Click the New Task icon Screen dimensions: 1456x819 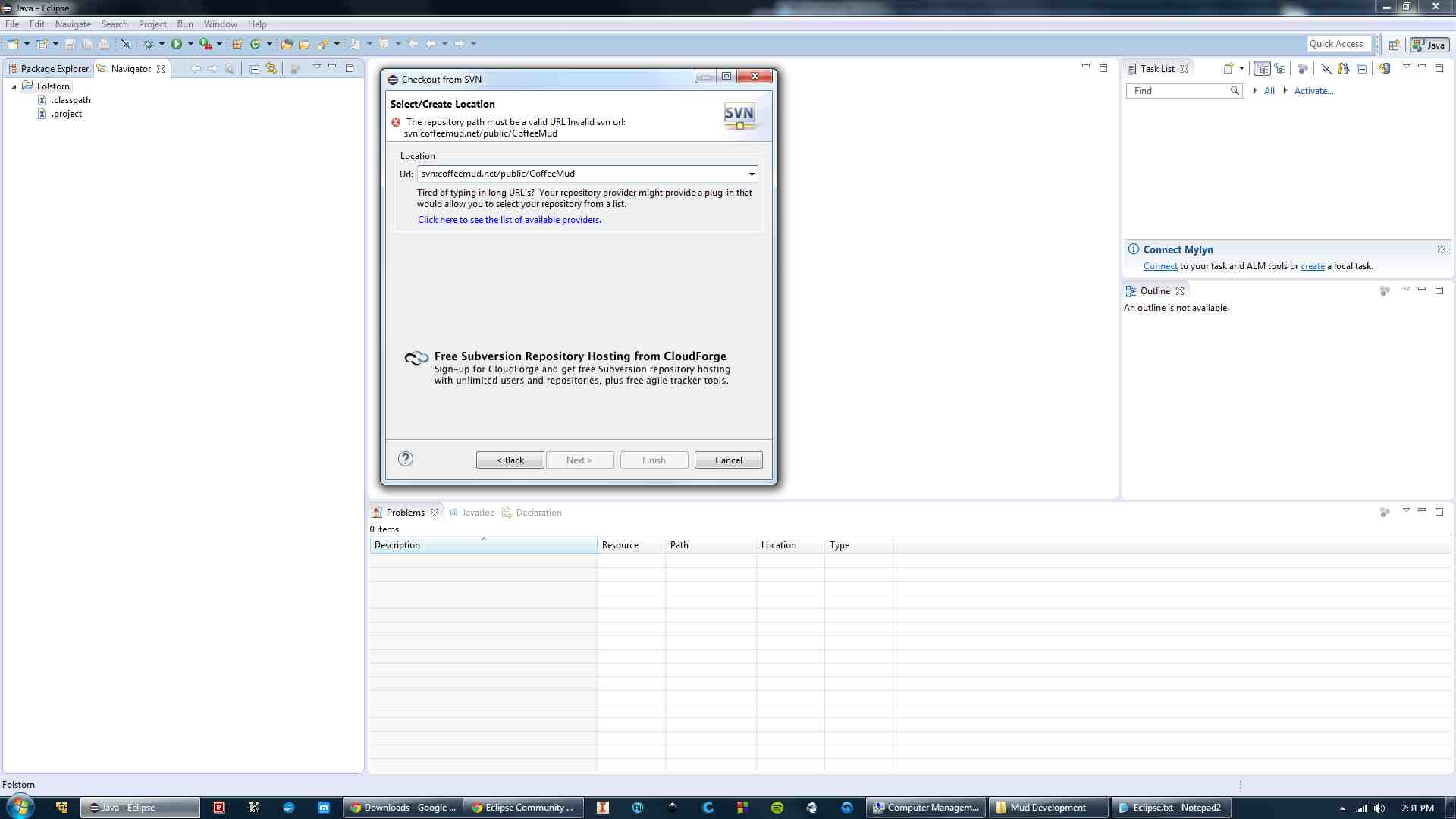pos(1228,68)
